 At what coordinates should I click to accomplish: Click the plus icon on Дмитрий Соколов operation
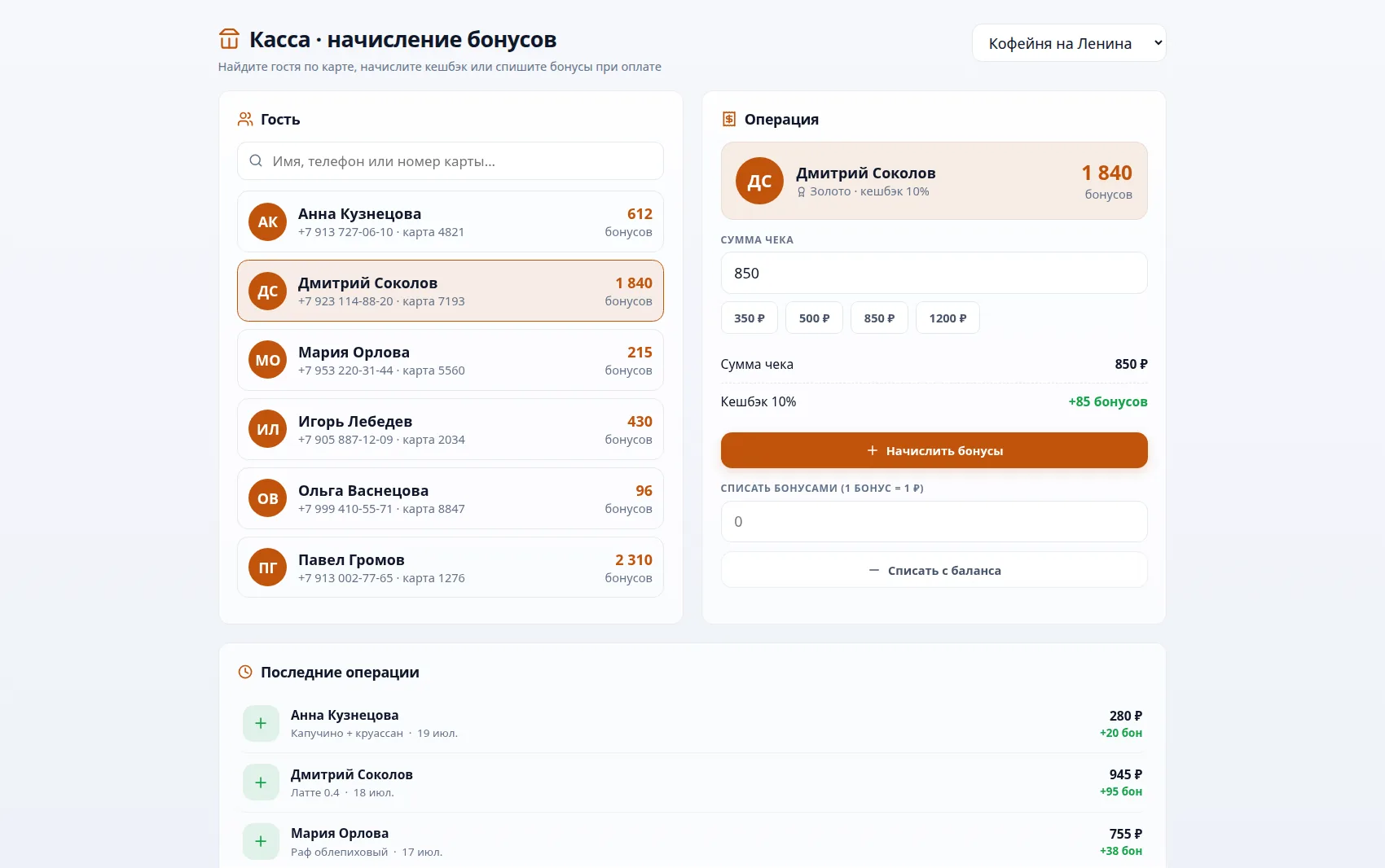[x=261, y=783]
